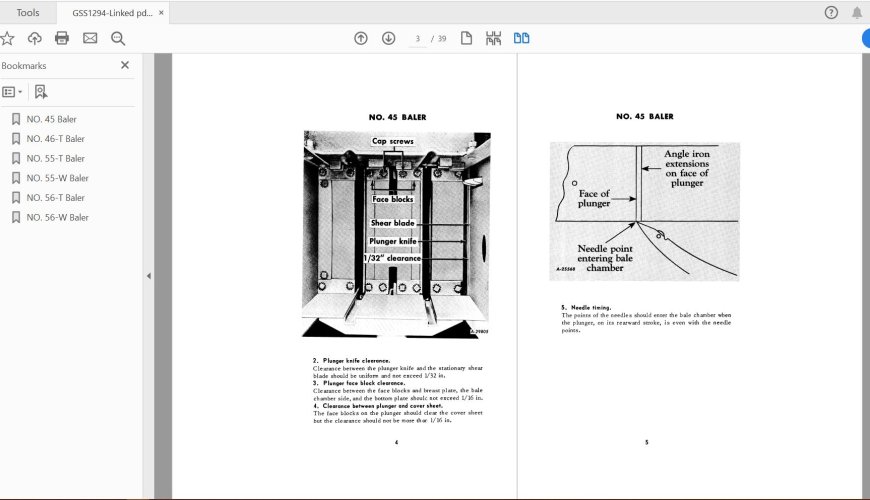The height and width of the screenshot is (500, 870).
Task: Close the Bookmarks panel
Action: (125, 65)
